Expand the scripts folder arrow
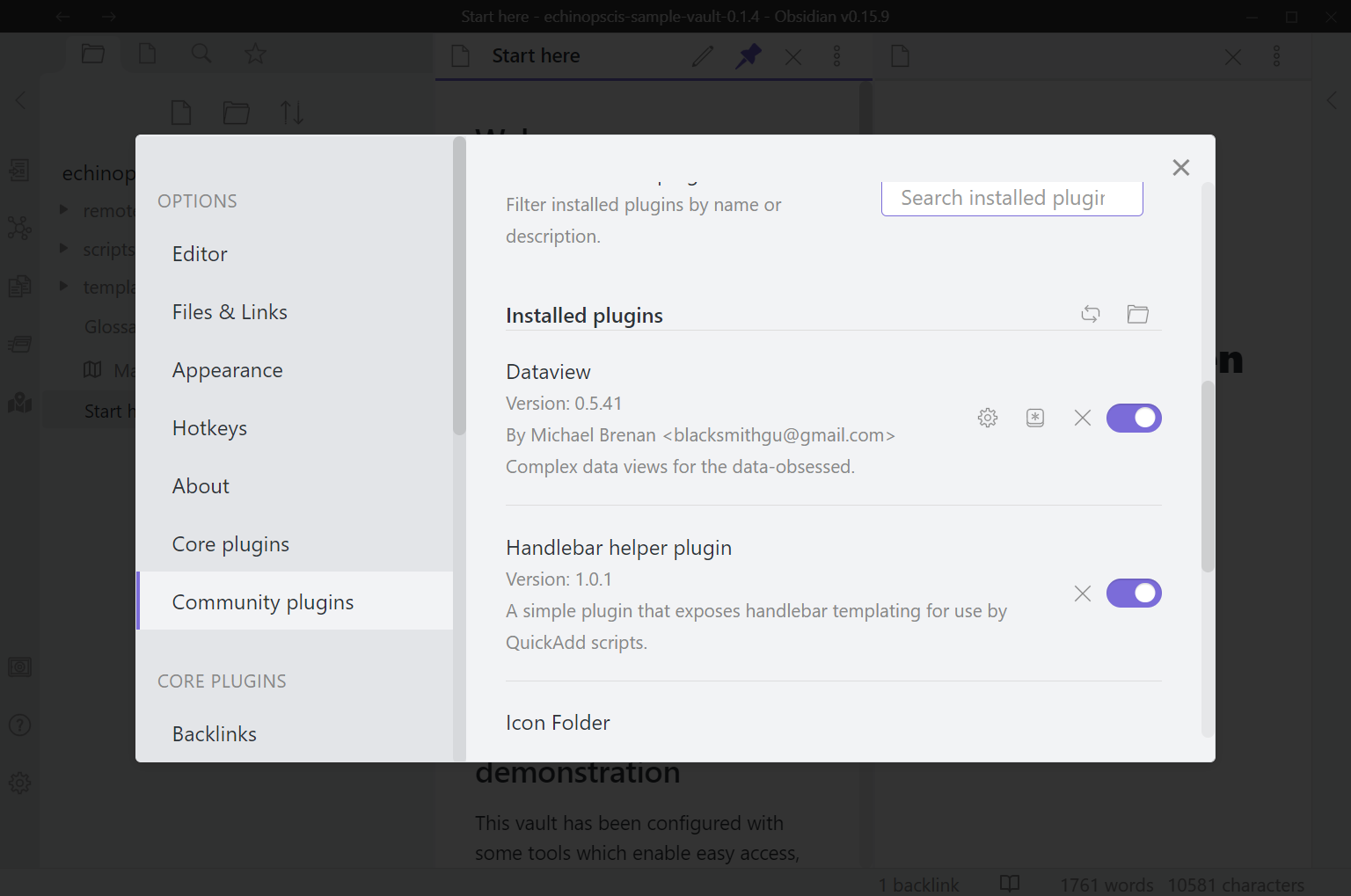This screenshot has width=1351, height=896. (x=63, y=248)
